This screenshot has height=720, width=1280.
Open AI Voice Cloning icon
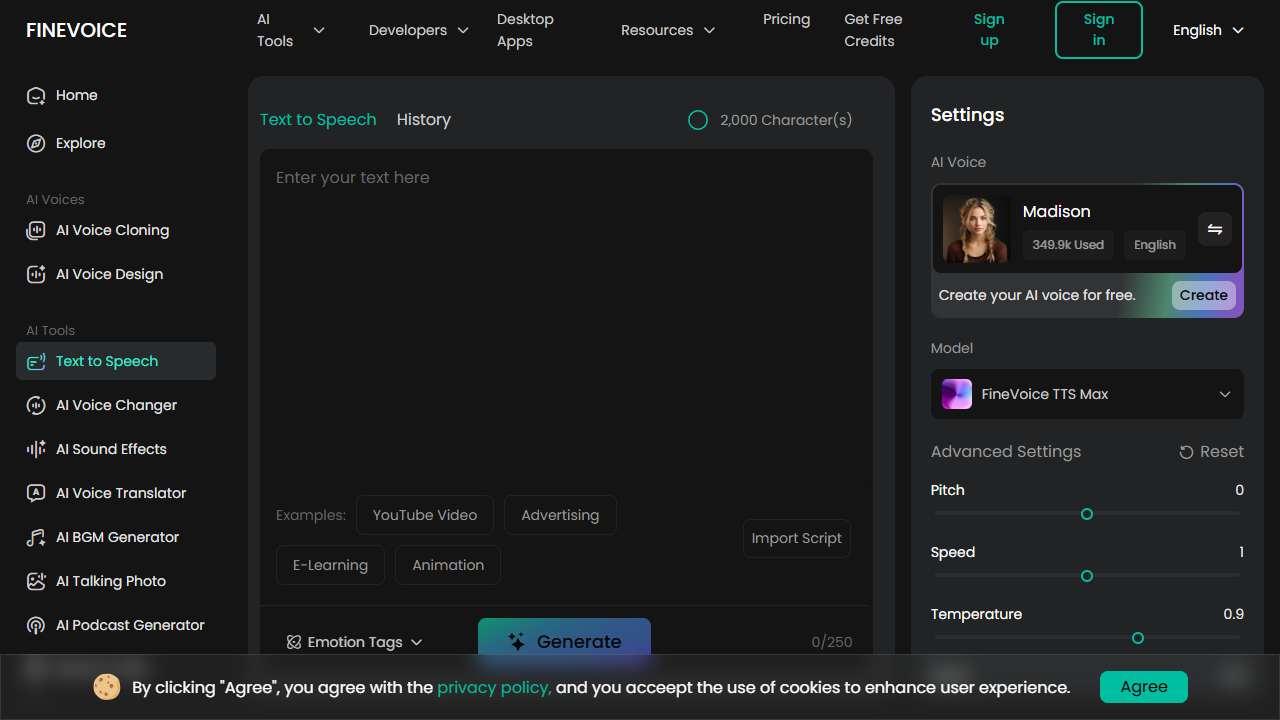pyautogui.click(x=36, y=231)
